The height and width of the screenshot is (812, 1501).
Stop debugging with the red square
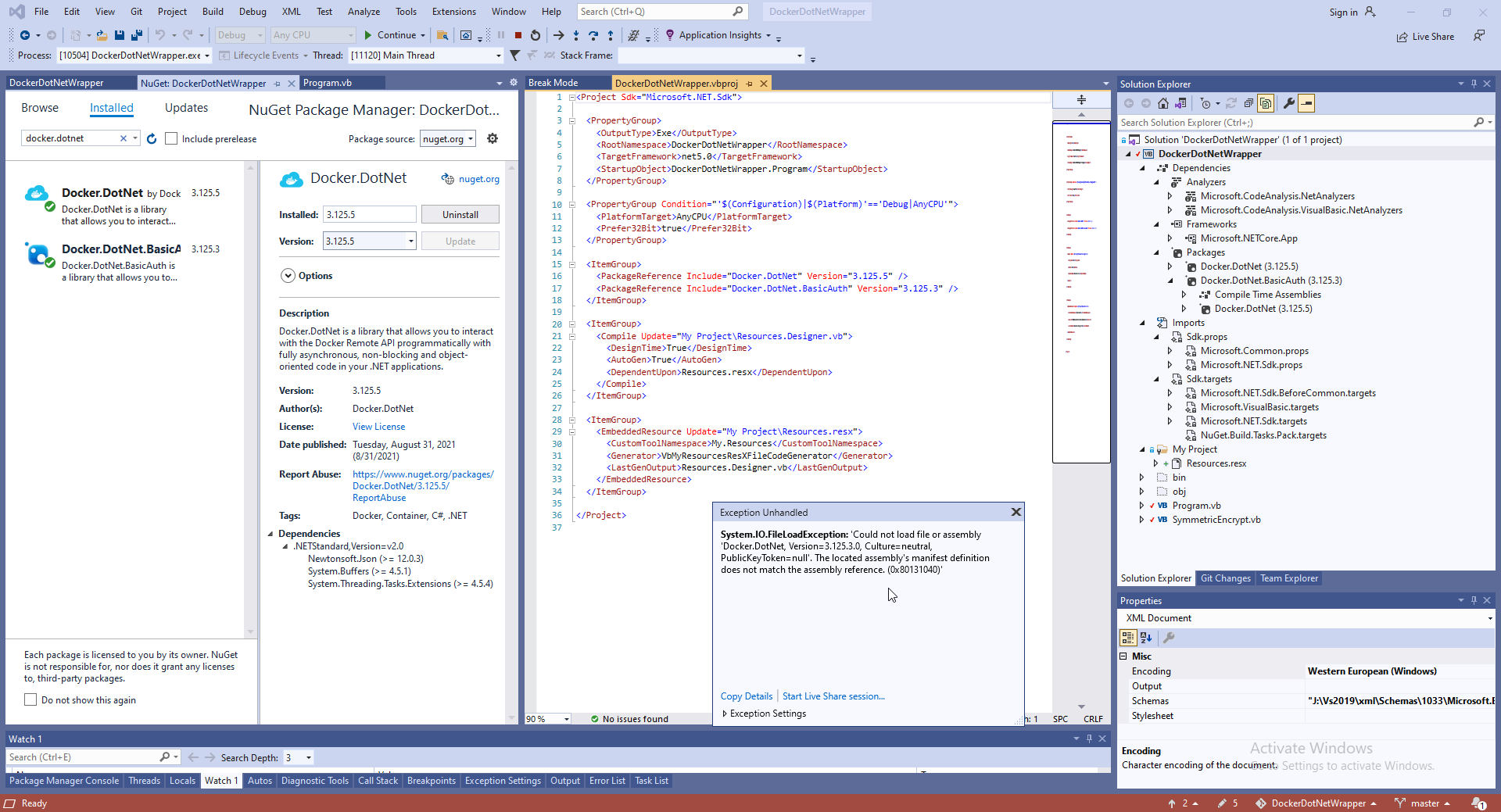(x=518, y=35)
